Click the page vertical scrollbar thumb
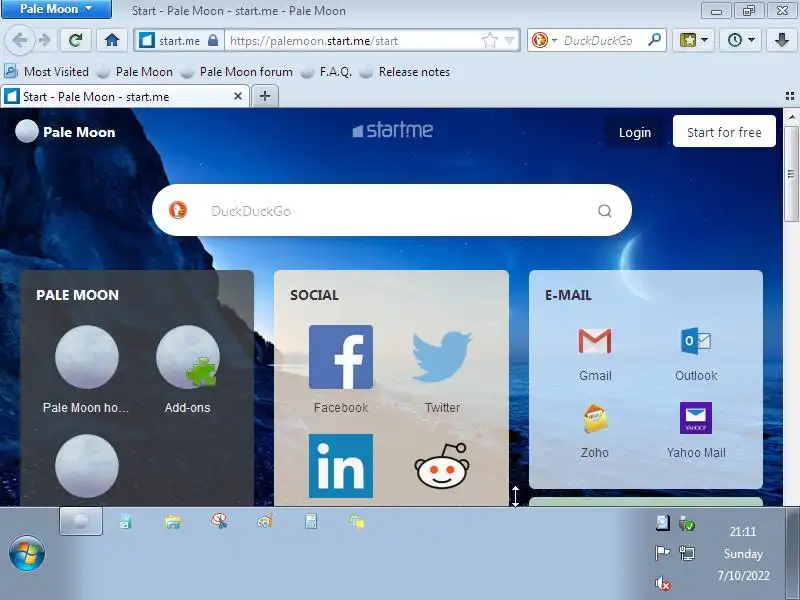The image size is (800, 600). click(x=791, y=173)
